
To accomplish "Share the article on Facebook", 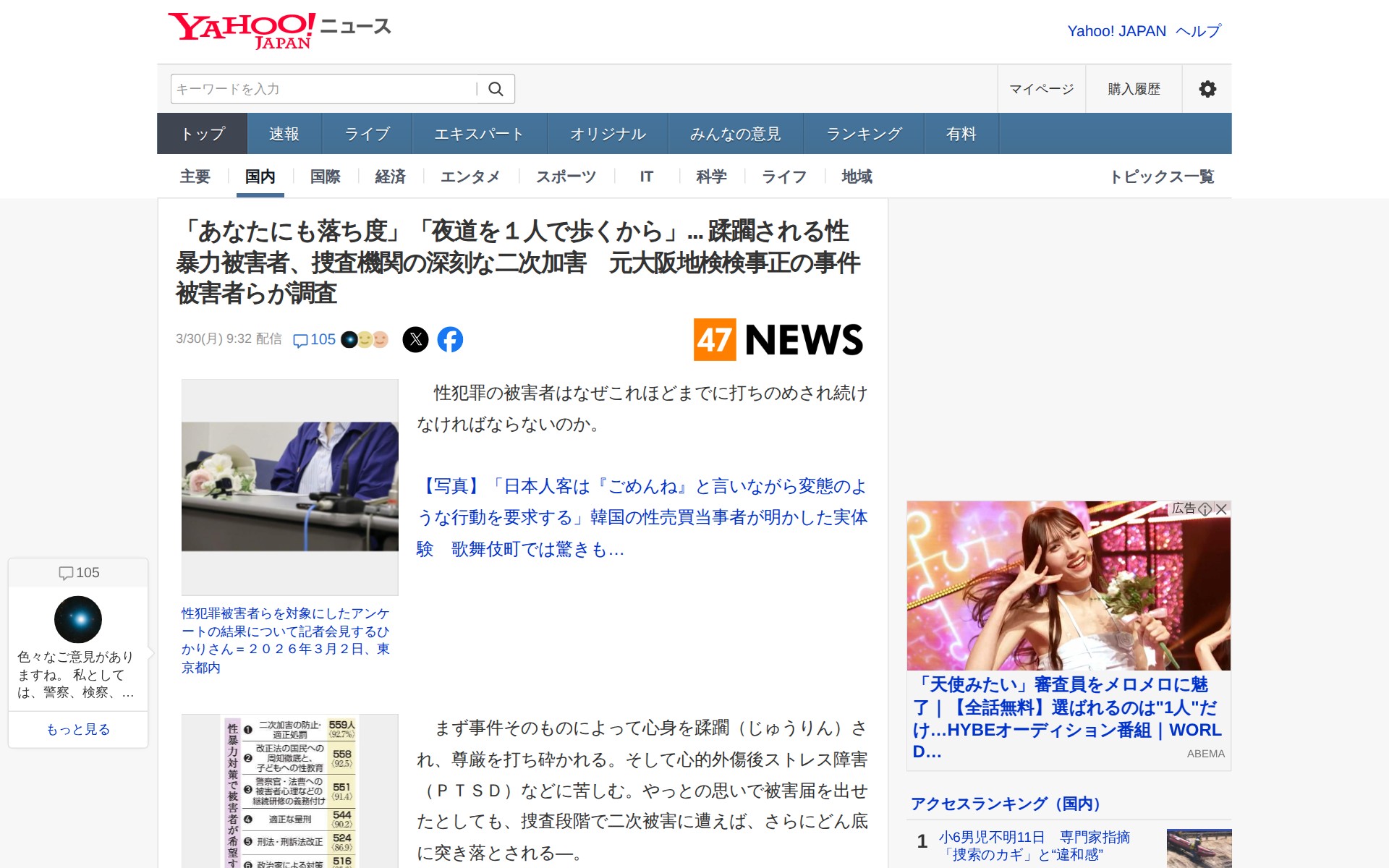I will coord(451,339).
